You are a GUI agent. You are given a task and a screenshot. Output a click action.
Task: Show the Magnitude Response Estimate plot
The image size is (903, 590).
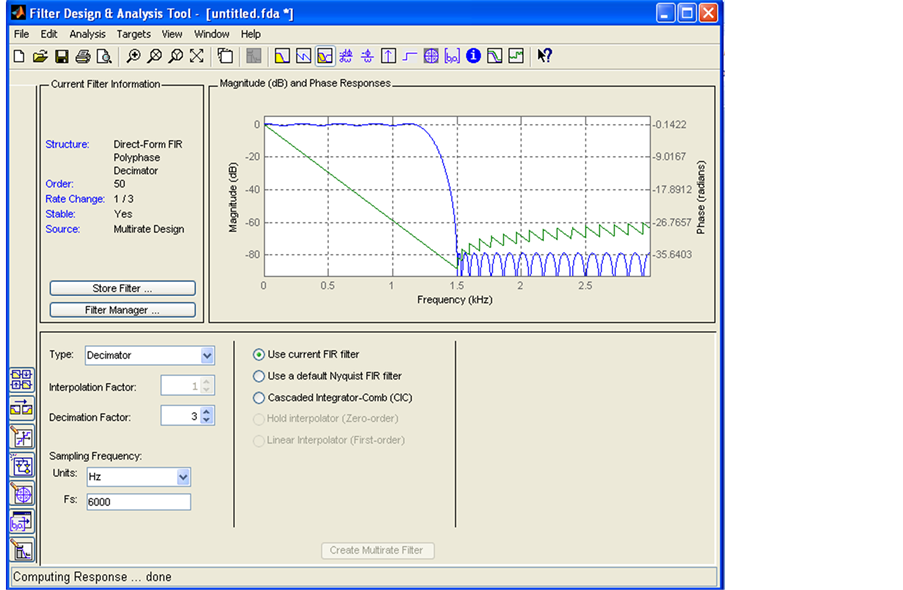pyautogui.click(x=495, y=56)
